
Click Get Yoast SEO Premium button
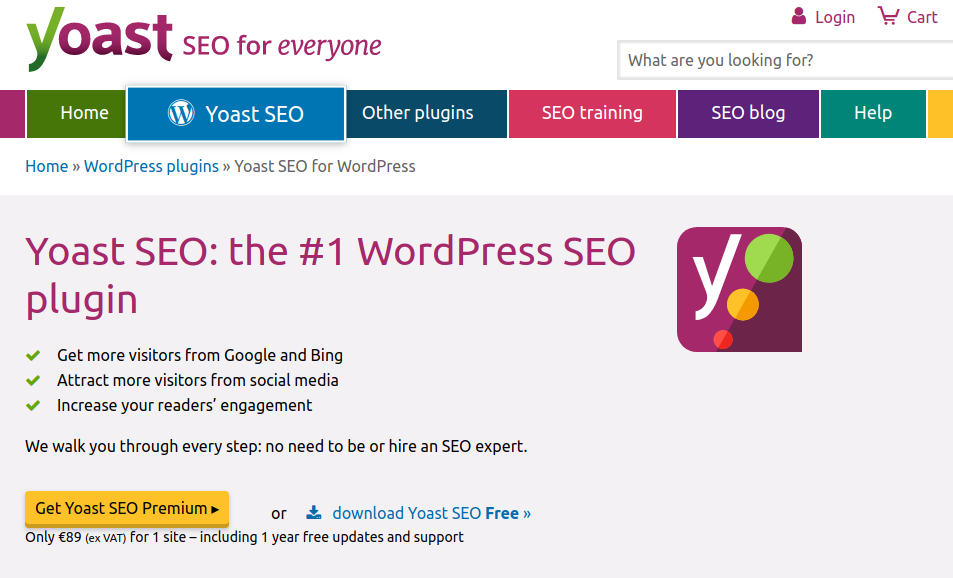[127, 508]
